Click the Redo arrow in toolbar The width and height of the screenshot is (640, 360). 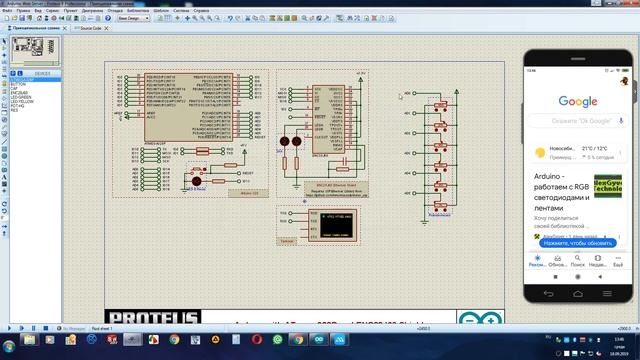(x=238, y=18)
